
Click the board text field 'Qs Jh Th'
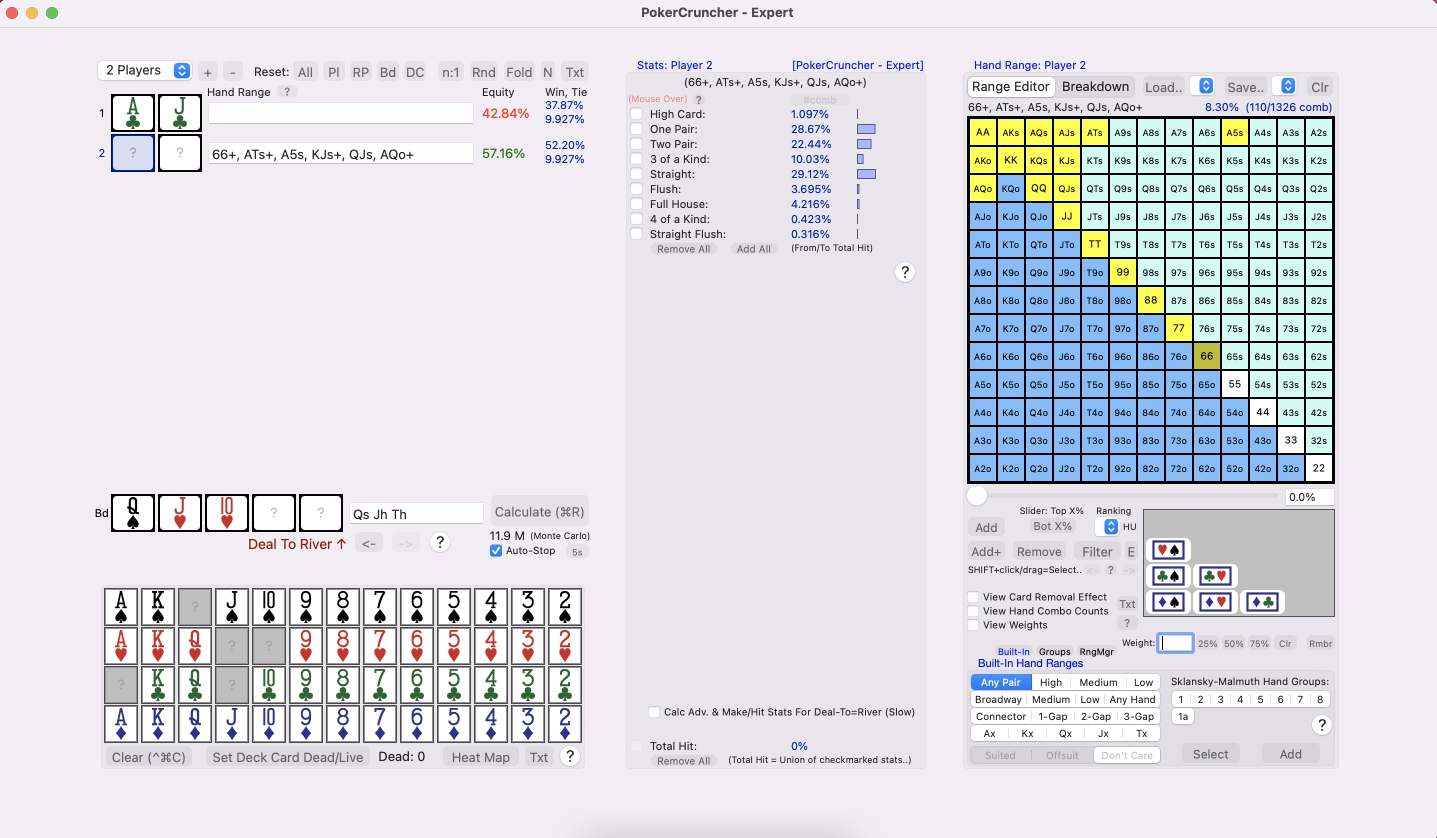[x=416, y=513]
